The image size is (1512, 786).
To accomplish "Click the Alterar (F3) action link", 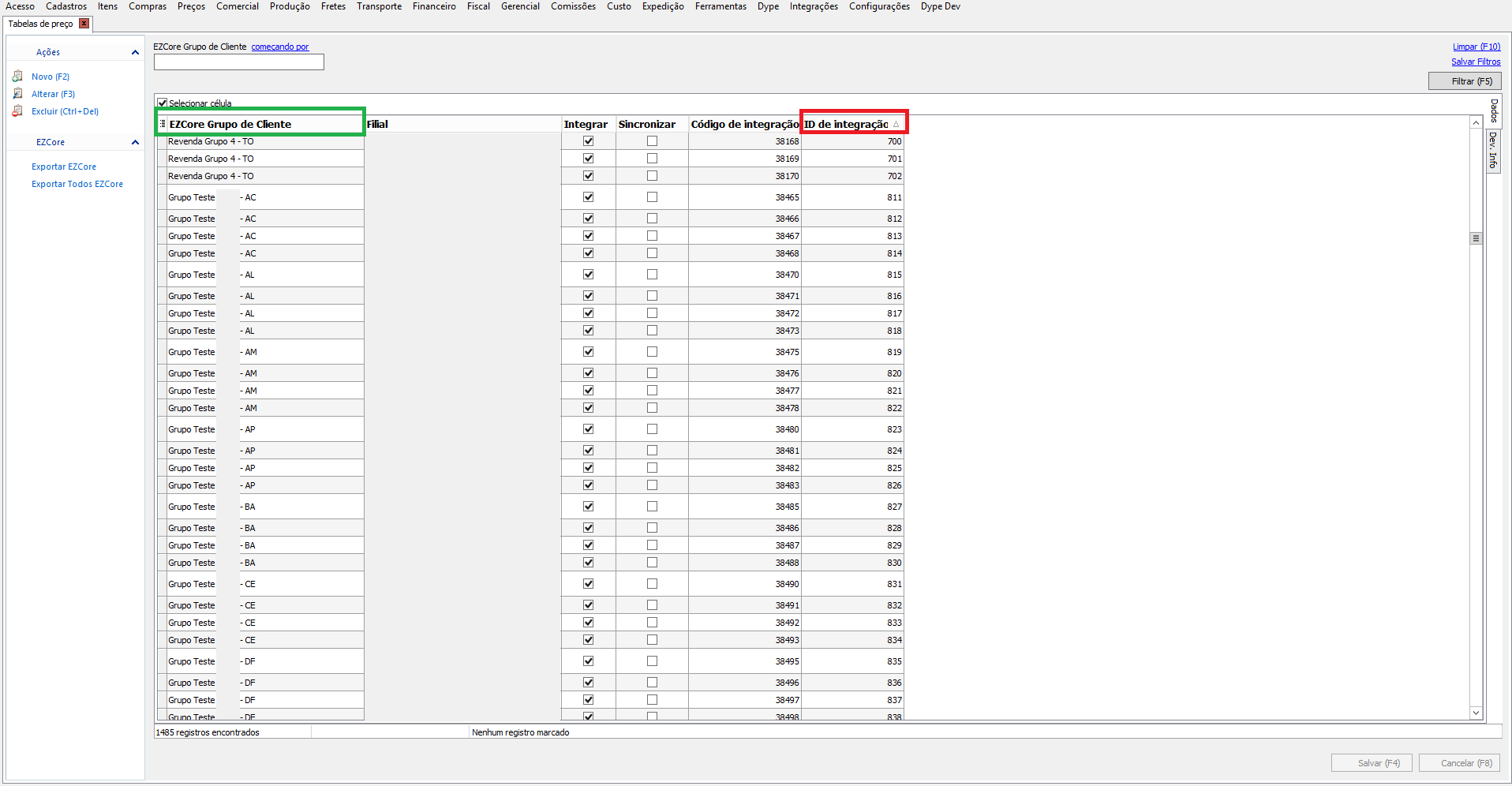I will point(53,94).
